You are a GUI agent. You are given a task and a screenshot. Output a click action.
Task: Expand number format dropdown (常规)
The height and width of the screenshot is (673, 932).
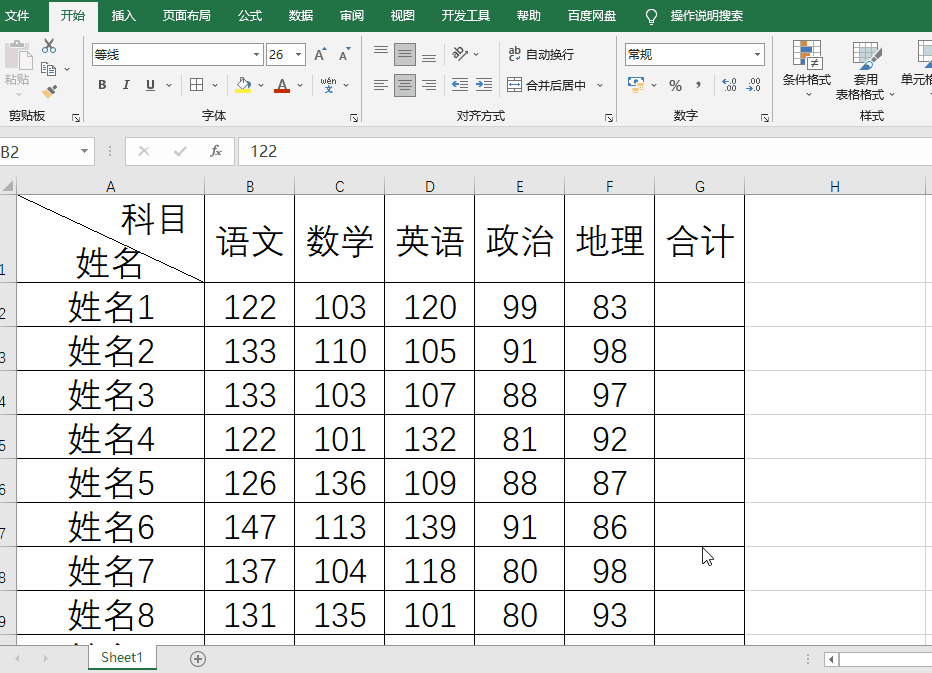[x=757, y=55]
